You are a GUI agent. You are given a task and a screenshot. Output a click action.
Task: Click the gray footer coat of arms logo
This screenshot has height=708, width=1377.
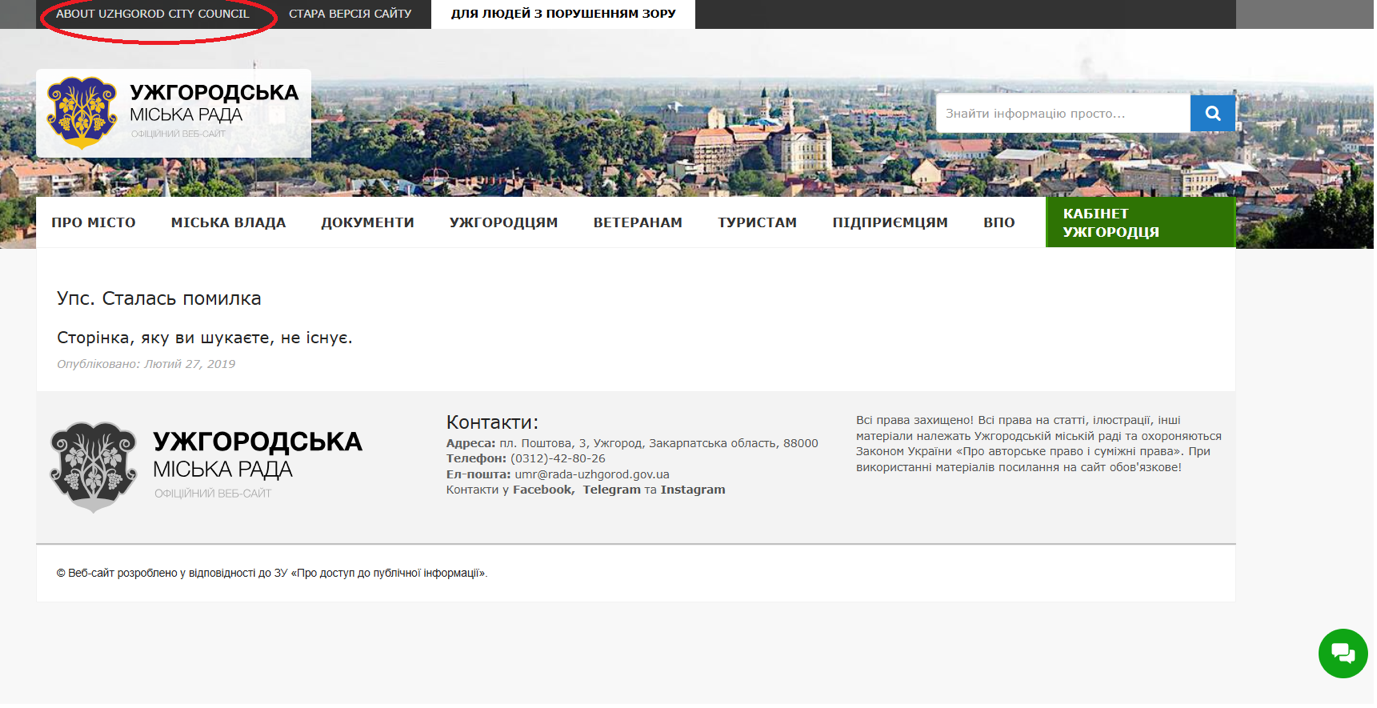coord(93,467)
